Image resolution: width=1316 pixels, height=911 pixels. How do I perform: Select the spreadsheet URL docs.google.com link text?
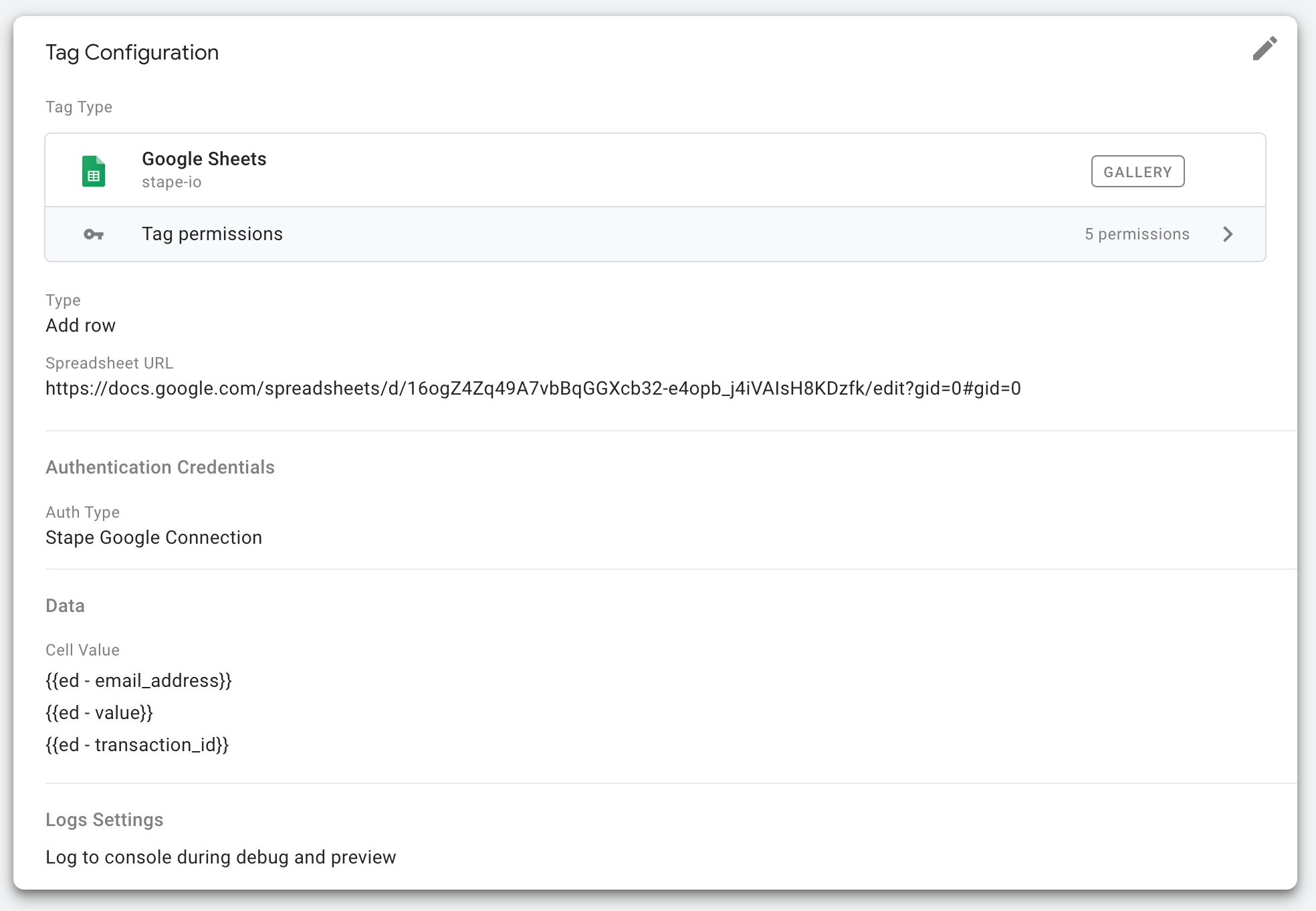click(533, 389)
